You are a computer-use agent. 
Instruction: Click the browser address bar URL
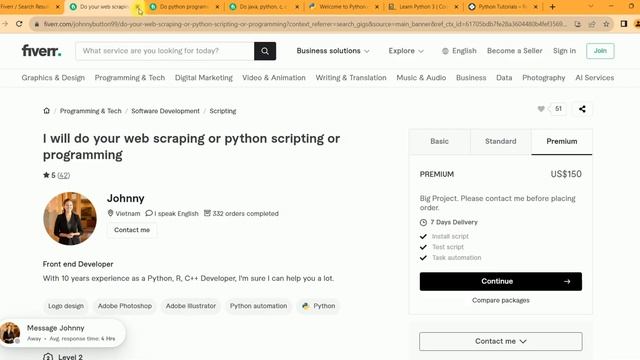coord(304,24)
